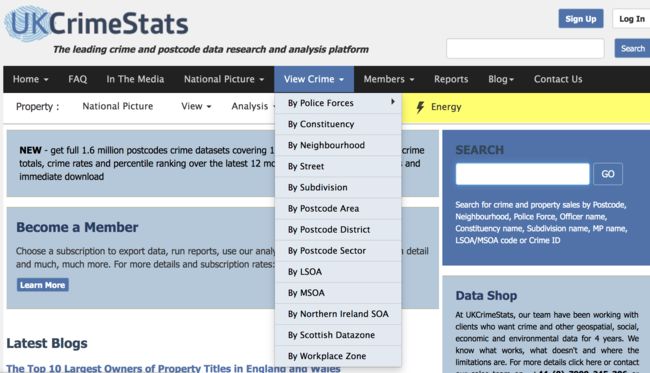This screenshot has height=373, width=650.
Task: Go to the FAQ page
Action: 78,79
